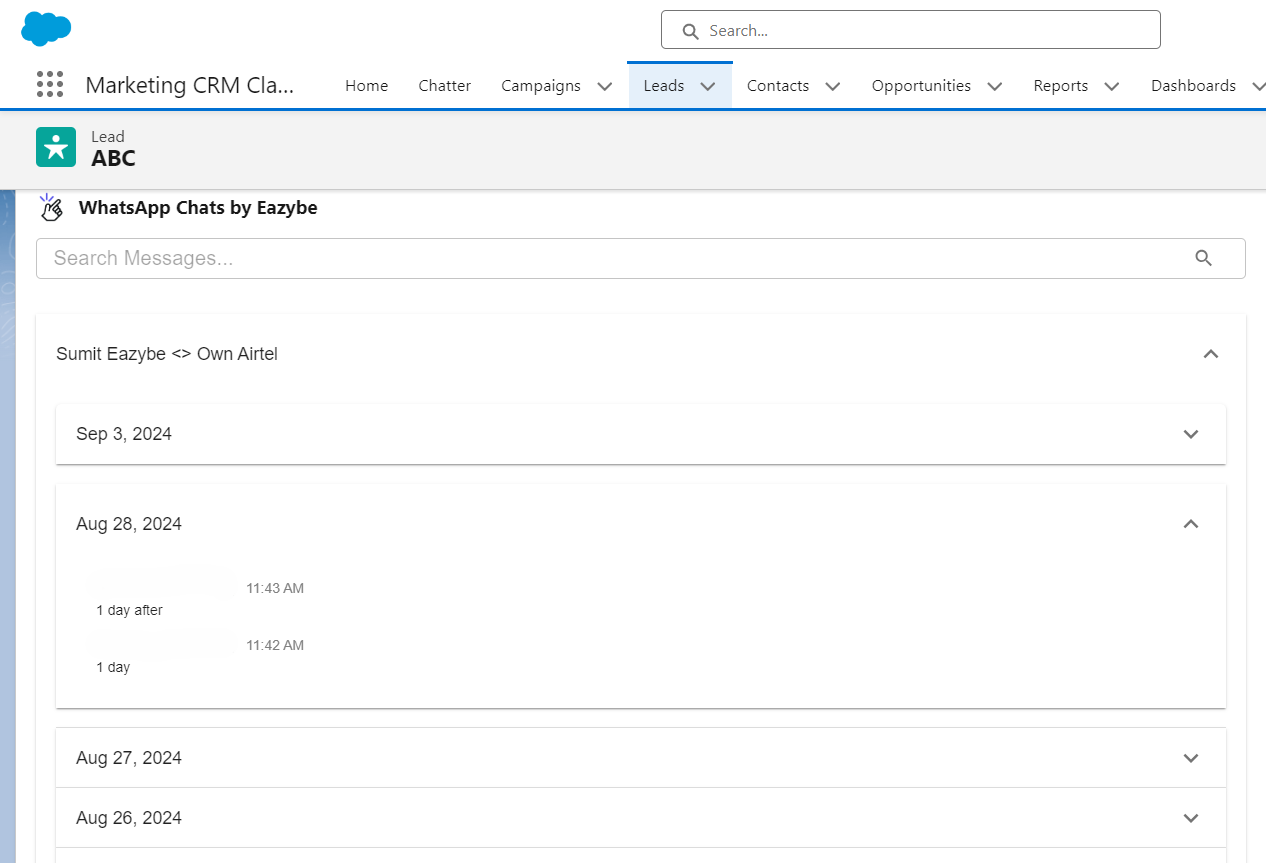Expand the Aug 26, 2024 section chevron
Image resolution: width=1266 pixels, height=863 pixels.
(x=1191, y=818)
